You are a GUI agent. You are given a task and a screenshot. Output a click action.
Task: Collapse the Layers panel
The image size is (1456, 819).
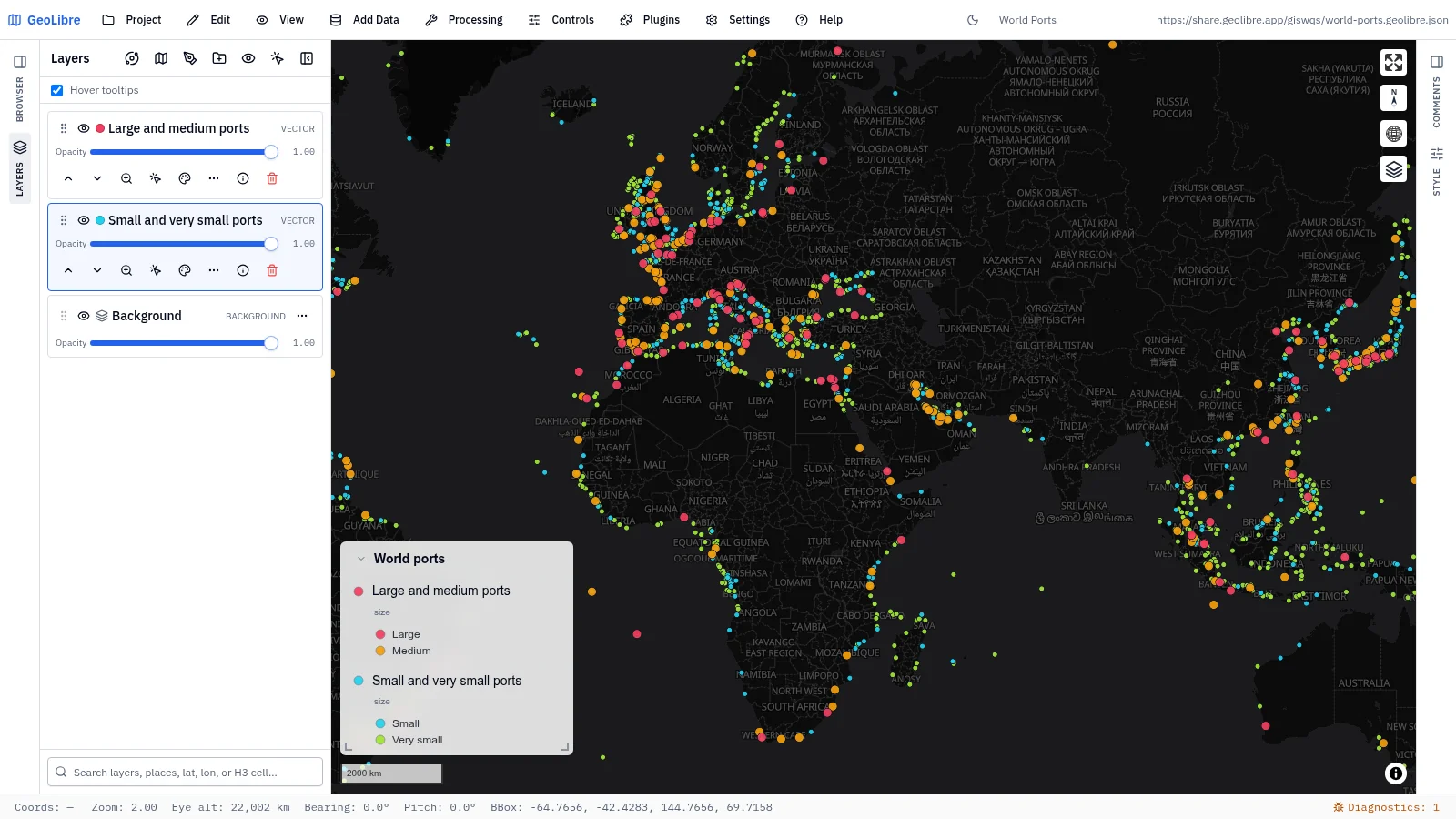pos(307,58)
